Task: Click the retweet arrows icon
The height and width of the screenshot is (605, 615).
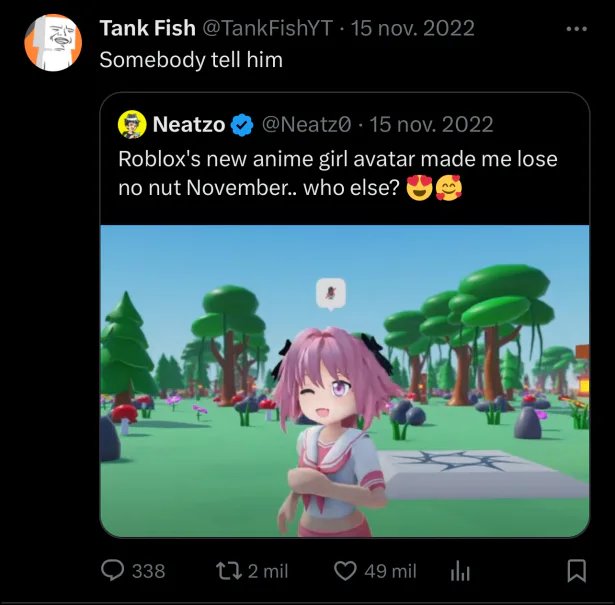Action: coord(229,570)
